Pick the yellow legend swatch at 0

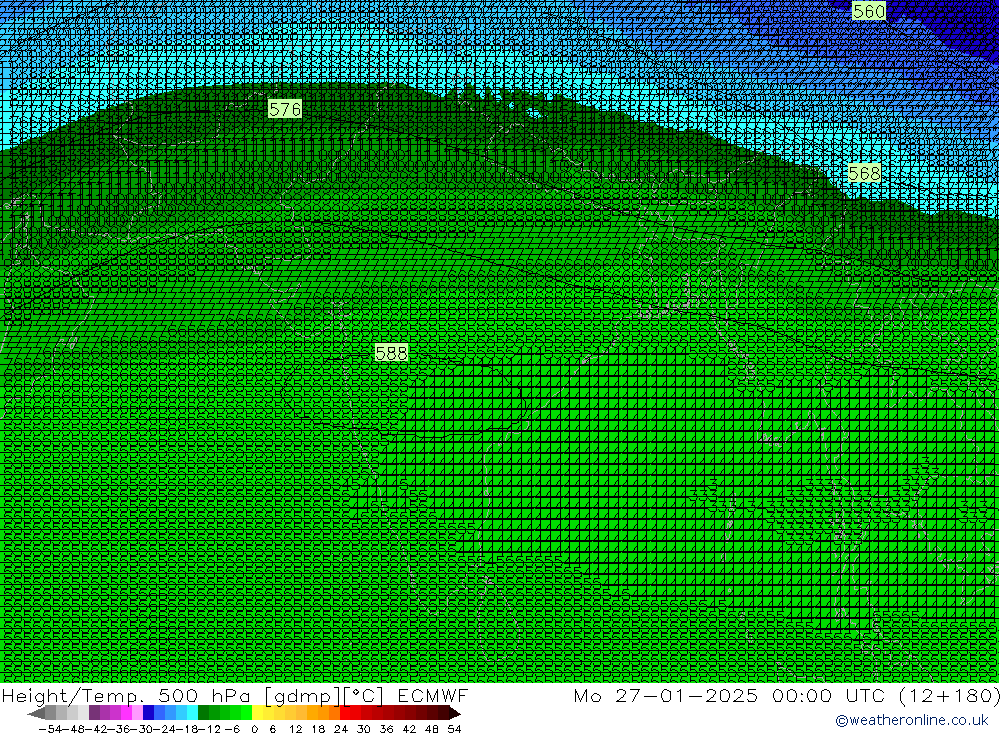pyautogui.click(x=258, y=713)
